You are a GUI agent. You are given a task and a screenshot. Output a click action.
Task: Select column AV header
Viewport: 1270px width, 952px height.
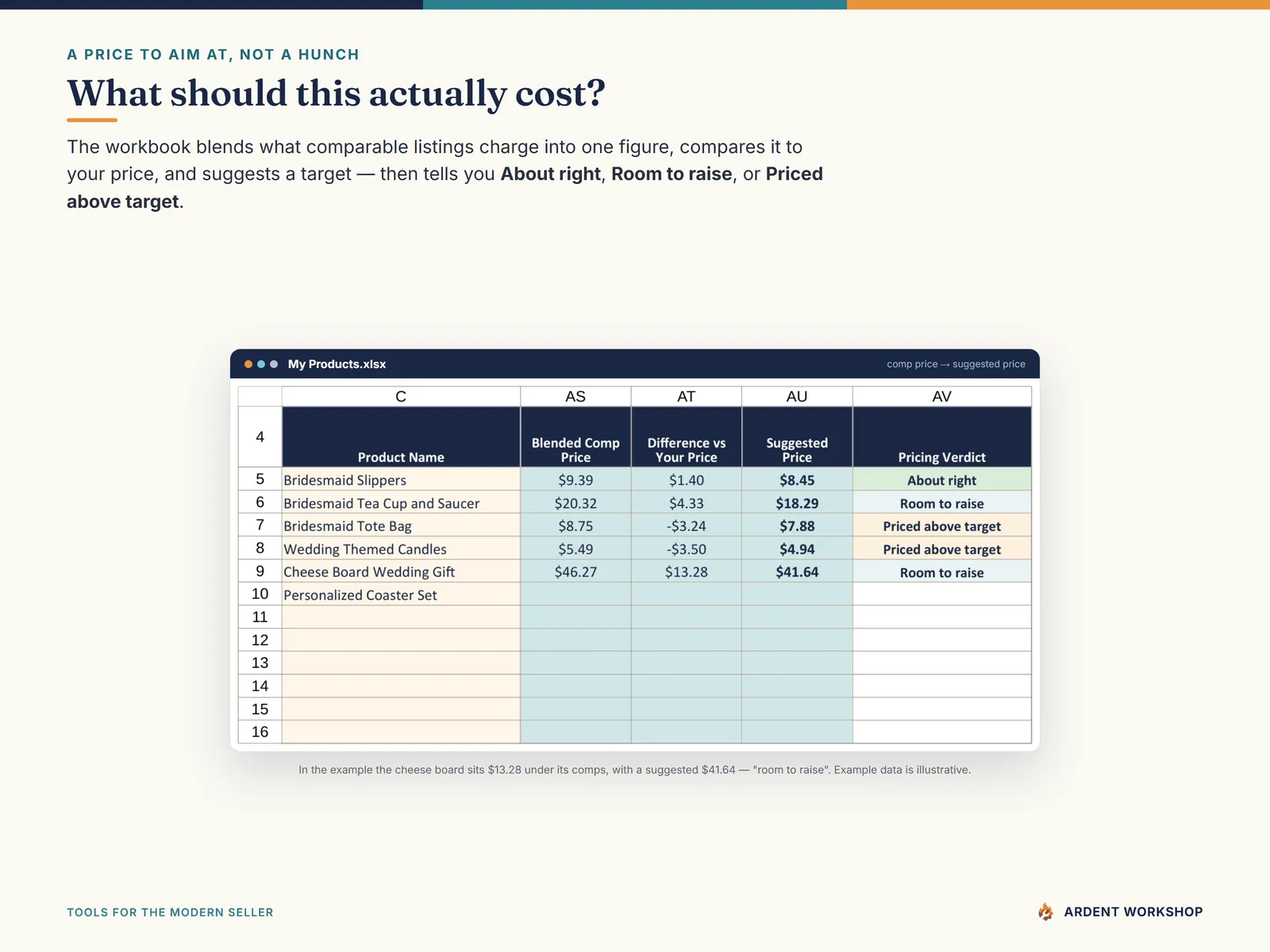(942, 397)
